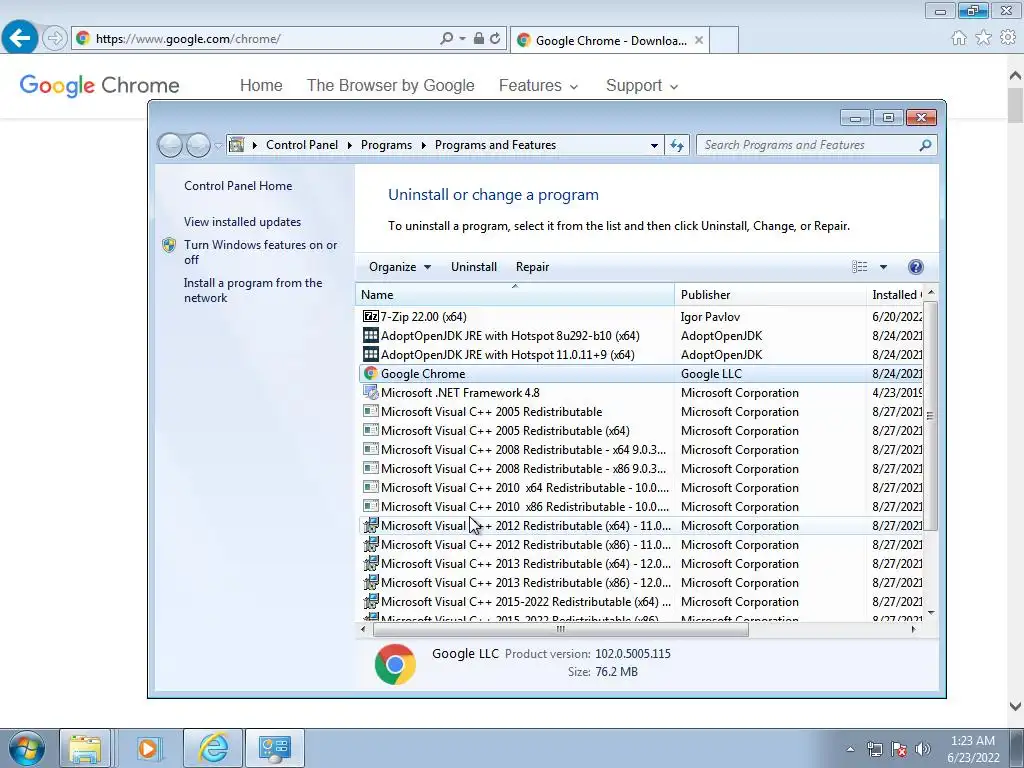This screenshot has height=768, width=1024.
Task: Select Programs in the breadcrumb path
Action: 386,145
